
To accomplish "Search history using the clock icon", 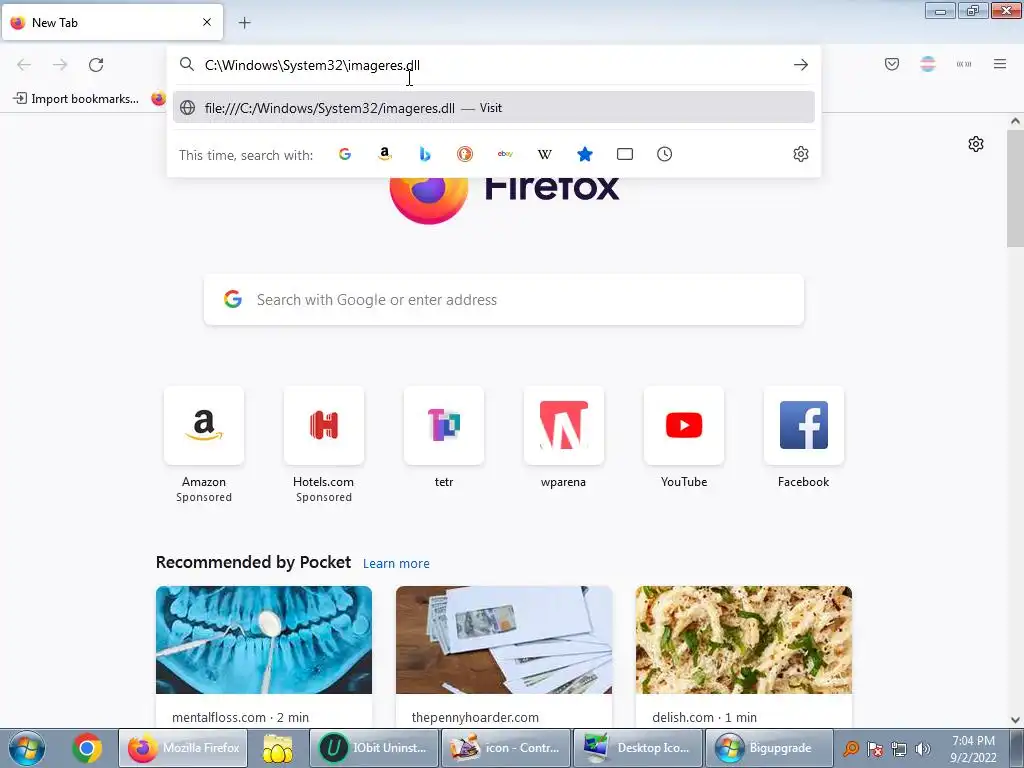I will pos(664,154).
